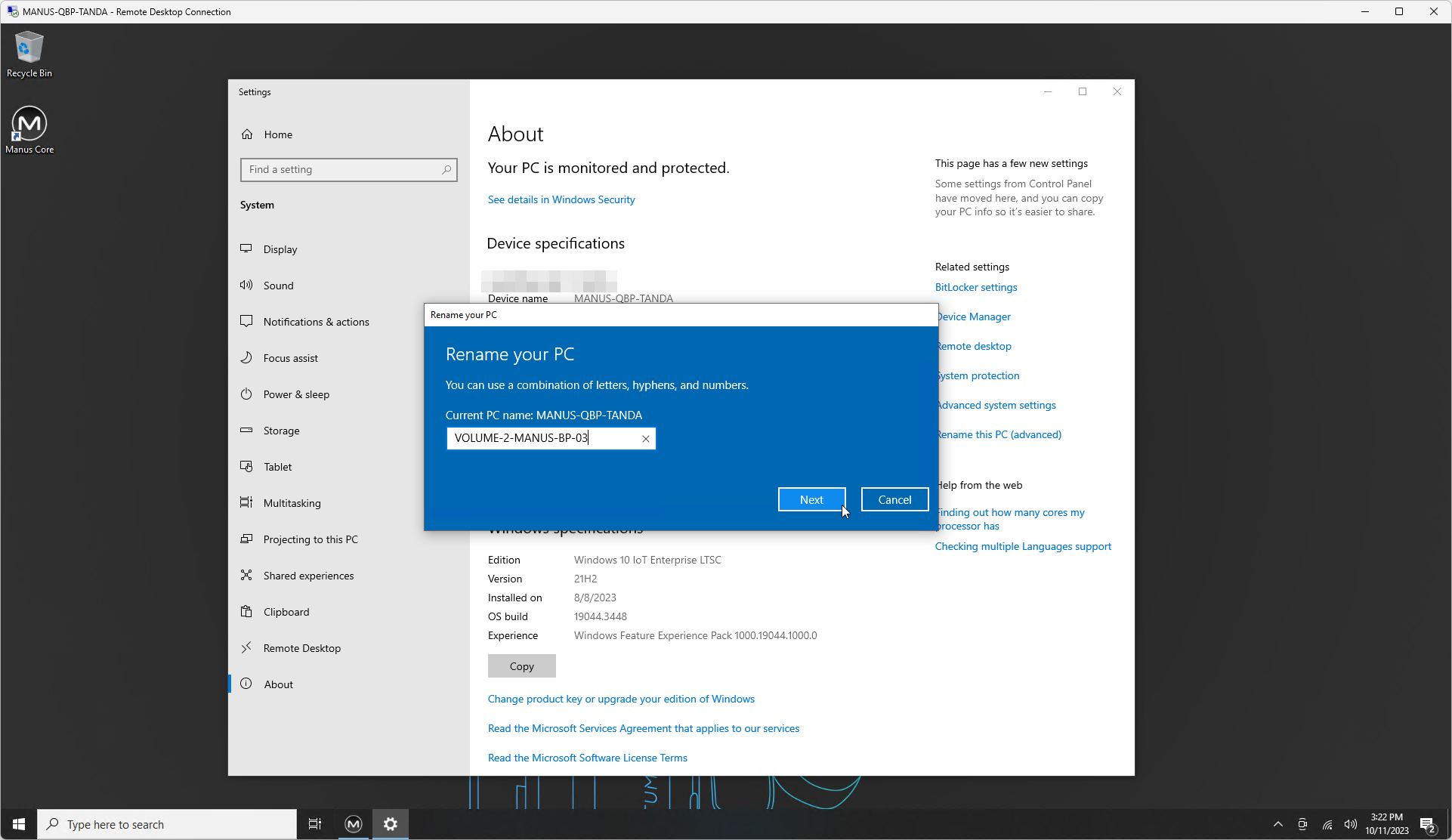Select the Power & sleep icon

(246, 394)
